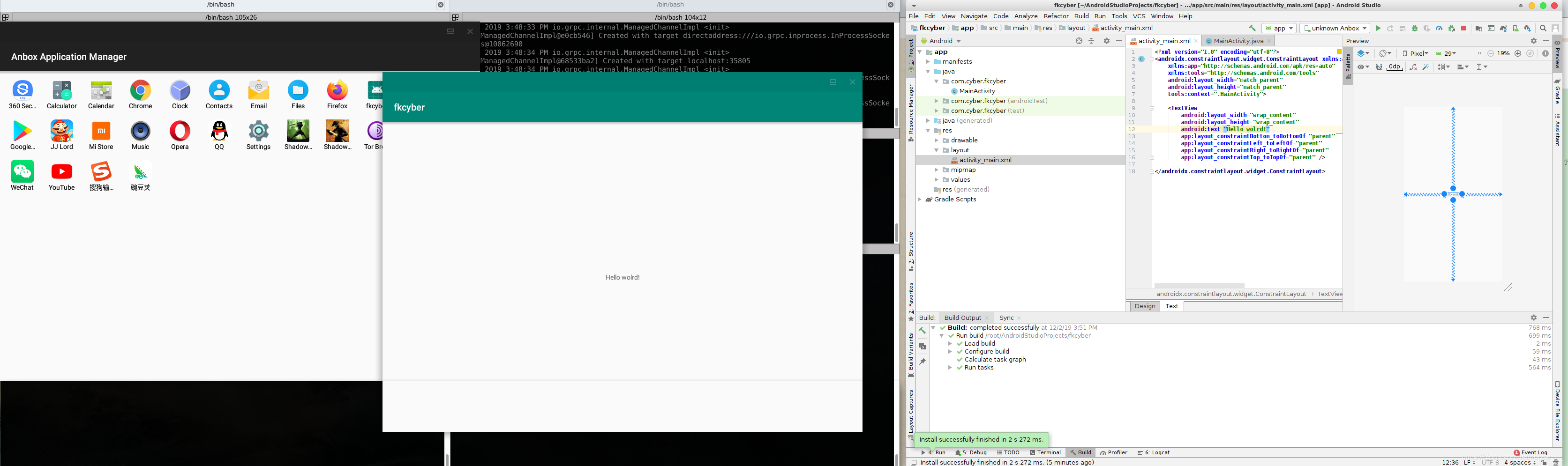1568x466 pixels.
Task: Open the Navigate menu
Action: [974, 16]
